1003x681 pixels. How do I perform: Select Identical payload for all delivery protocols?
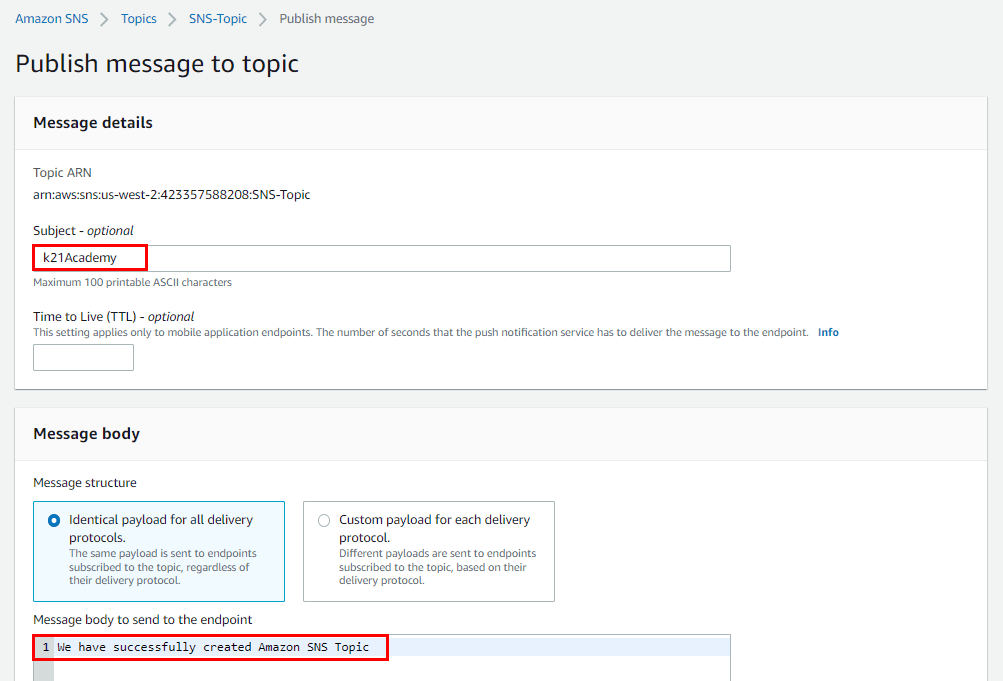coord(55,521)
